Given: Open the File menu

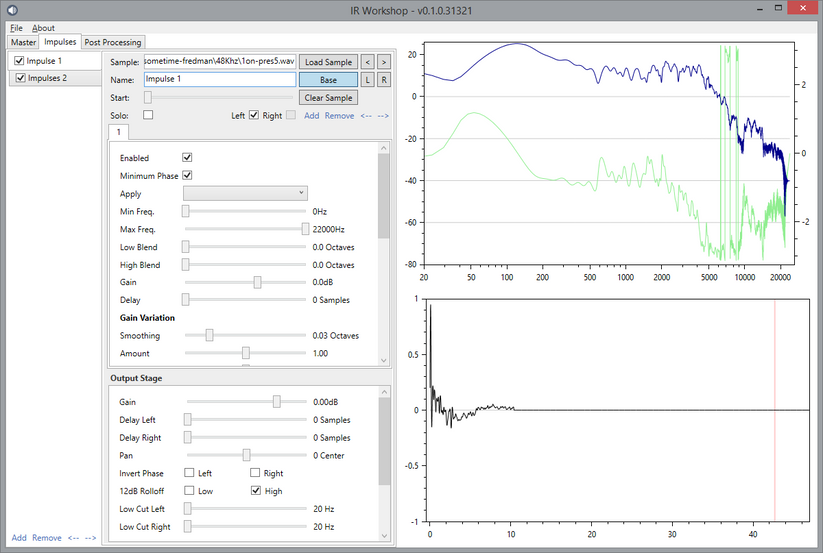Looking at the screenshot, I should (x=16, y=28).
